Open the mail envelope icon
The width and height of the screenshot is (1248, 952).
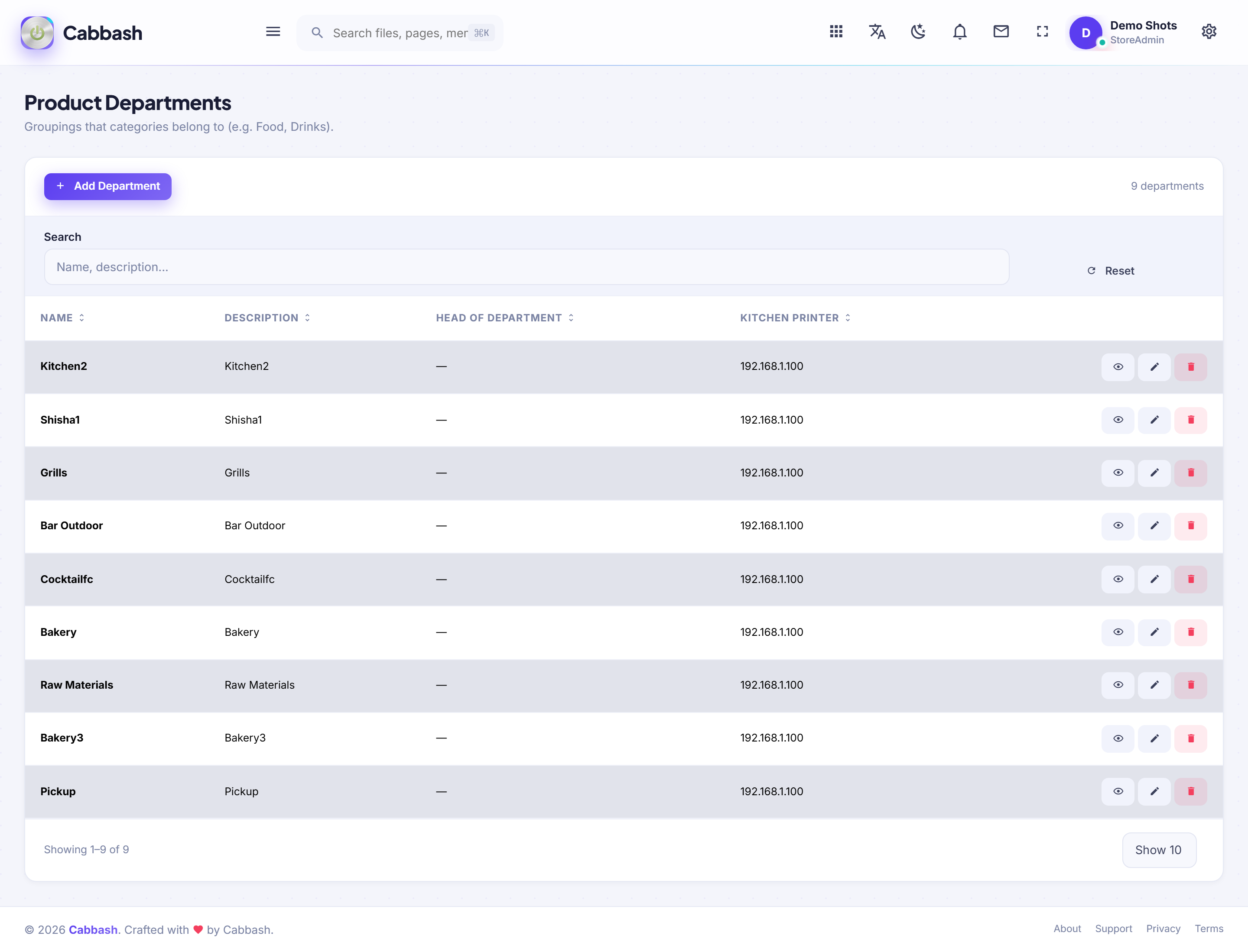[1001, 32]
